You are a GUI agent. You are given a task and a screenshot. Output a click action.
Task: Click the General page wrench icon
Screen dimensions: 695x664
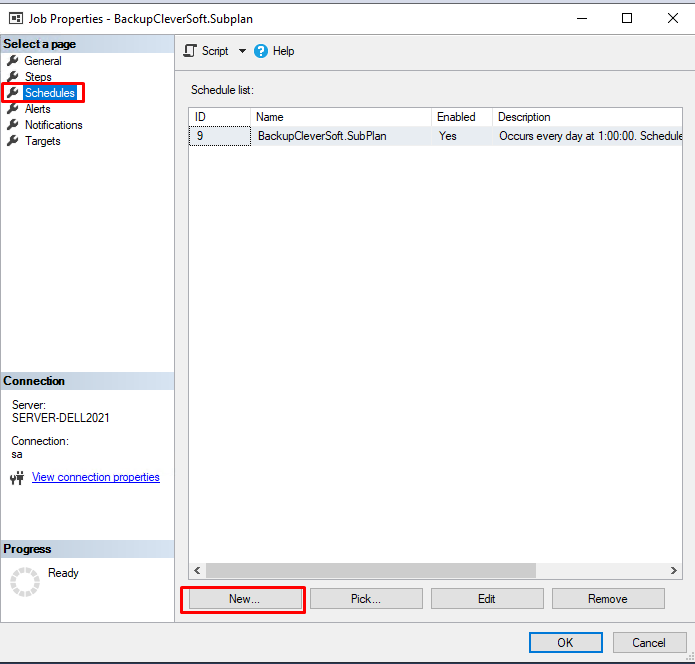pyautogui.click(x=13, y=61)
